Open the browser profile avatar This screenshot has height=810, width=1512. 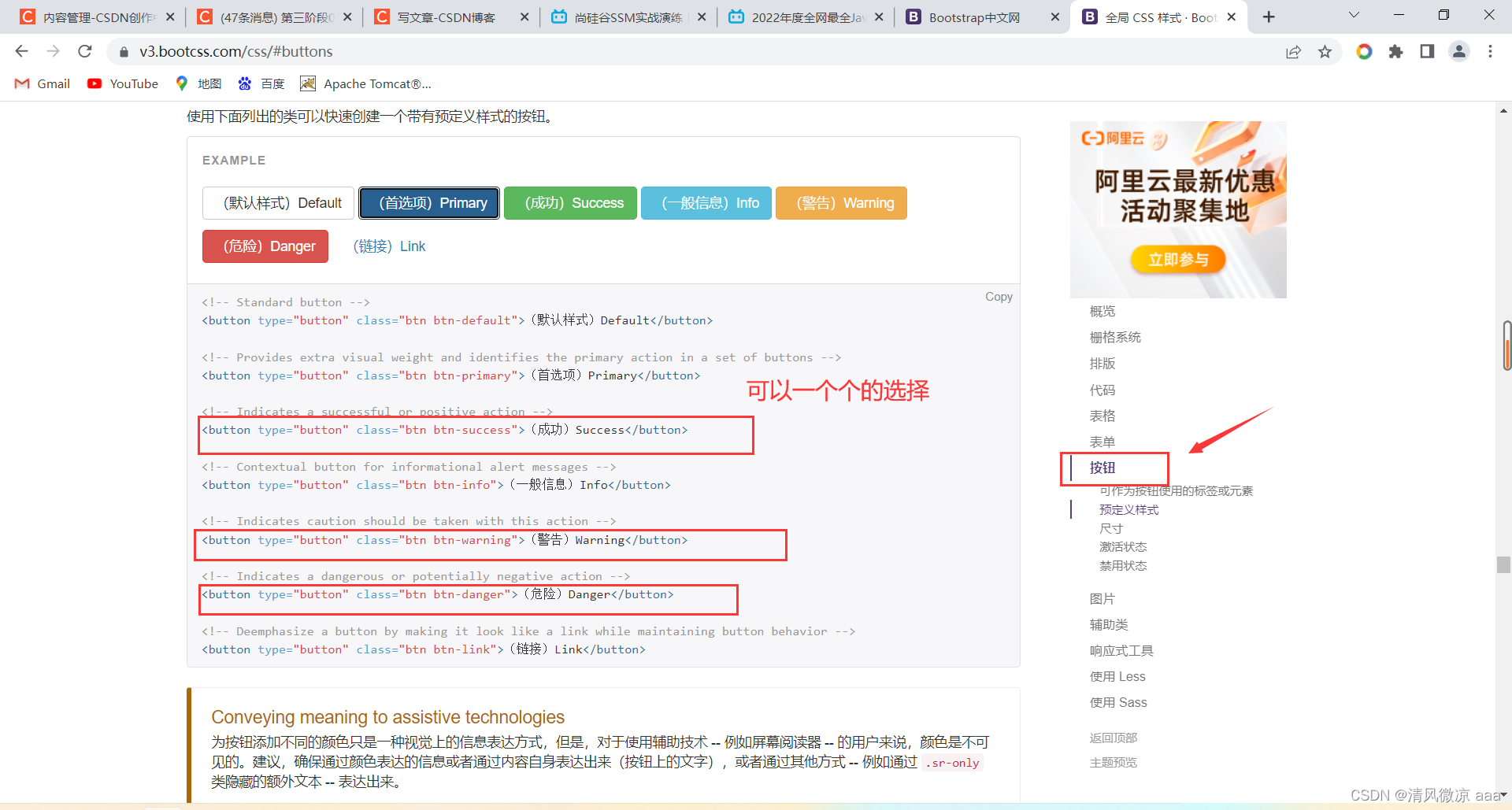coord(1459,51)
